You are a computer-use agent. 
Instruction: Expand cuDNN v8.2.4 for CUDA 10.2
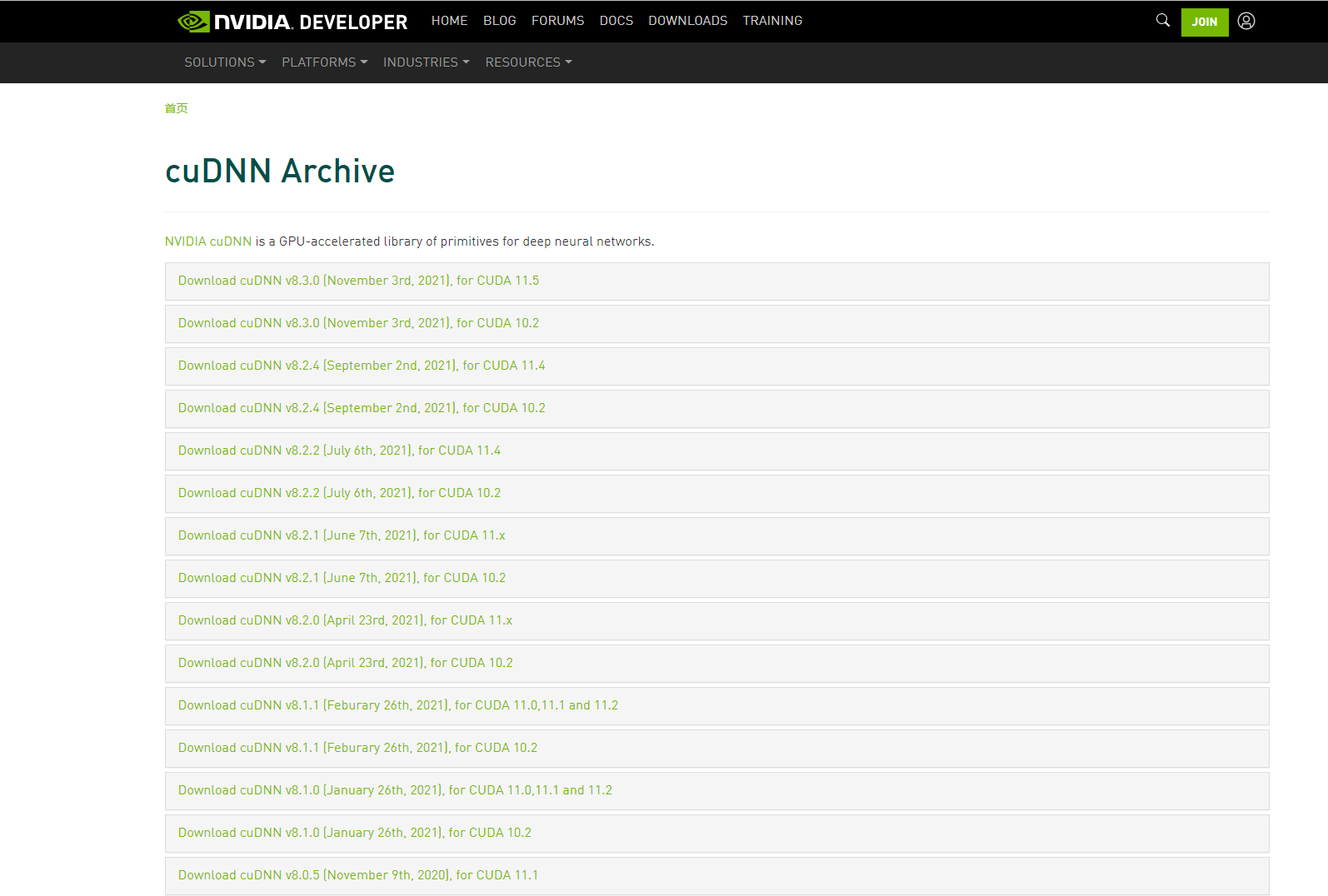pos(716,409)
